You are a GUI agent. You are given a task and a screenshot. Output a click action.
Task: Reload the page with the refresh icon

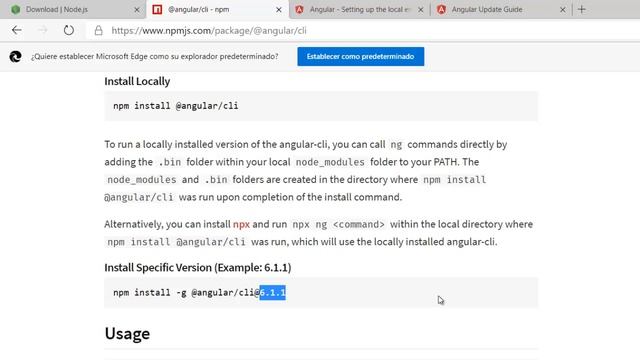69,30
